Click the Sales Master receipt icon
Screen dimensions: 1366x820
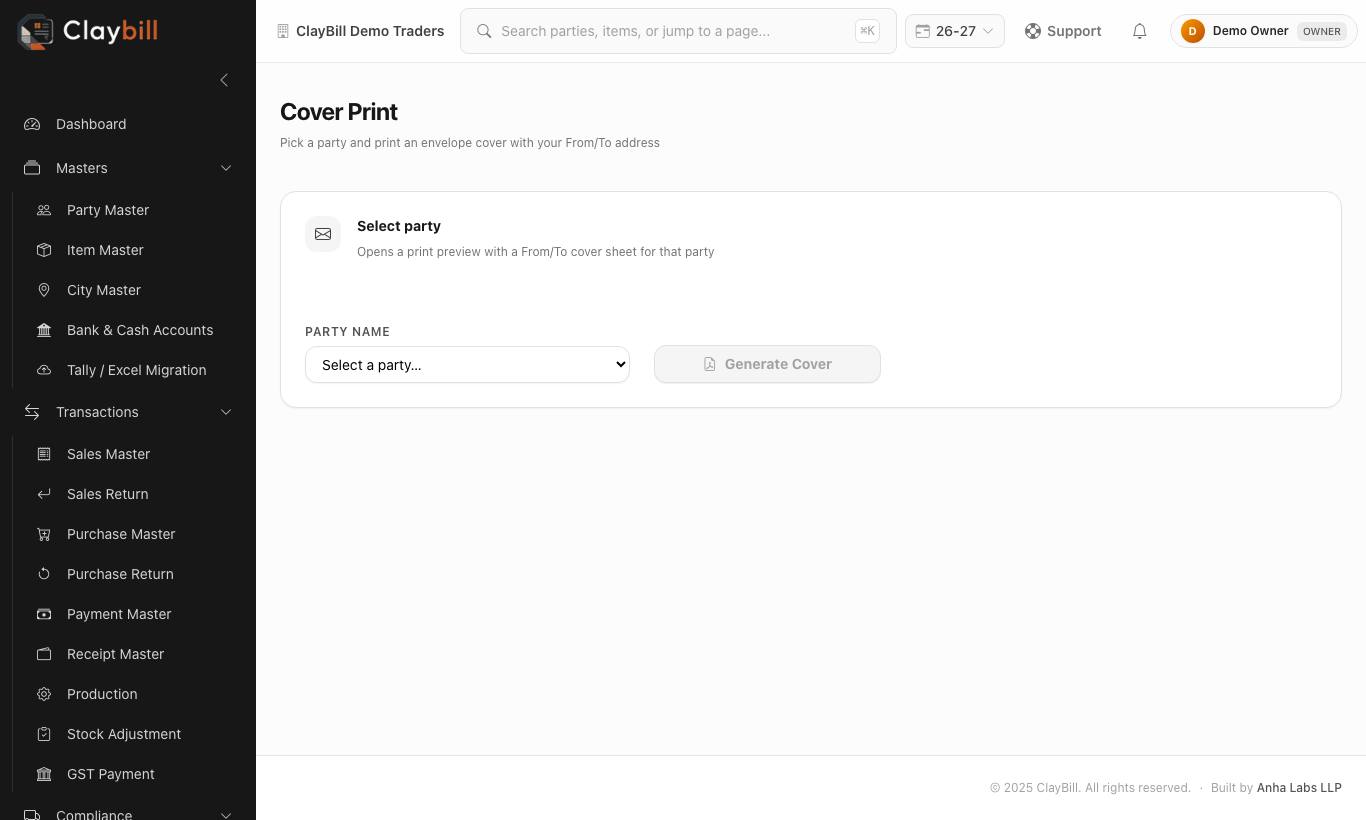click(44, 454)
